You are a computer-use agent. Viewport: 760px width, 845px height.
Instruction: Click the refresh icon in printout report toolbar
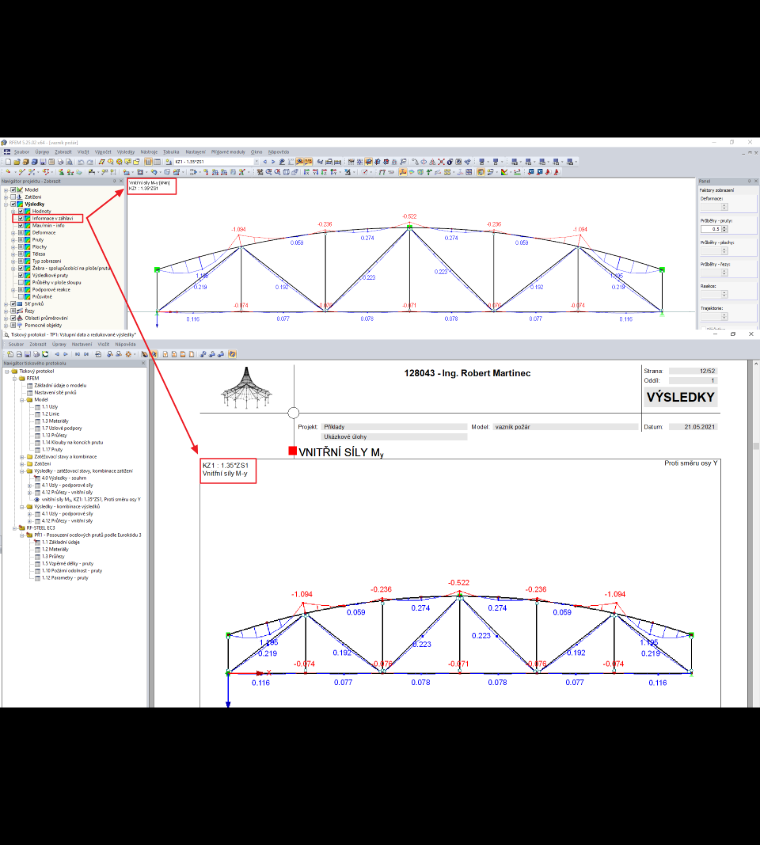[x=45, y=354]
